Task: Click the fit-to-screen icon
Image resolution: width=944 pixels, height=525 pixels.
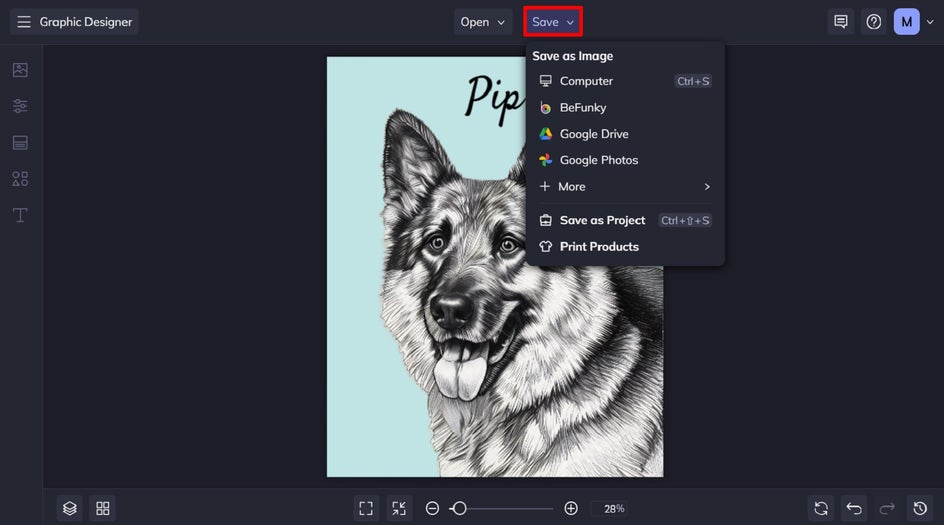Action: [x=366, y=508]
